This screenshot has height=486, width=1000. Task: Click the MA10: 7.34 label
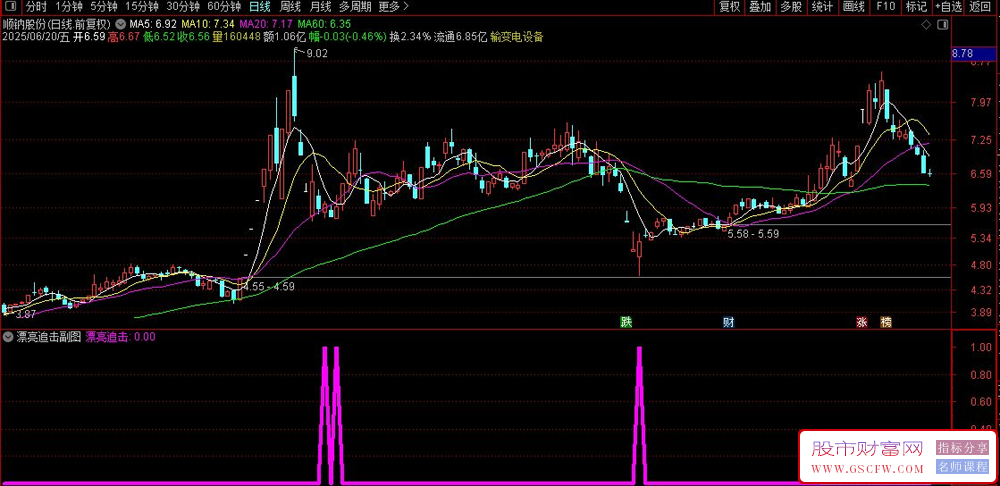coord(208,24)
